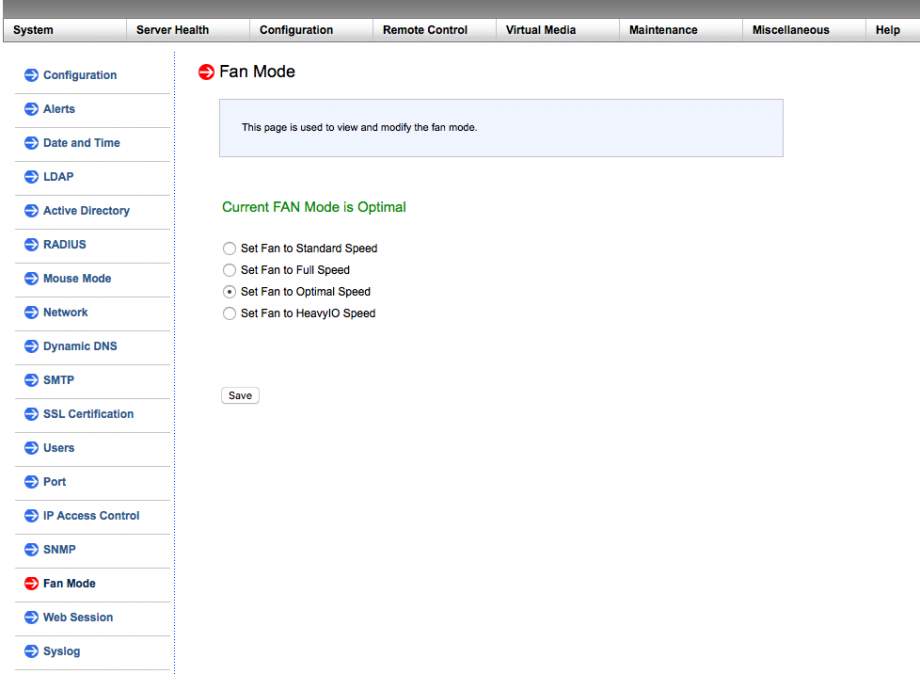
Task: Pick the Set Fan to Optimal Speed radio
Action: click(x=230, y=292)
